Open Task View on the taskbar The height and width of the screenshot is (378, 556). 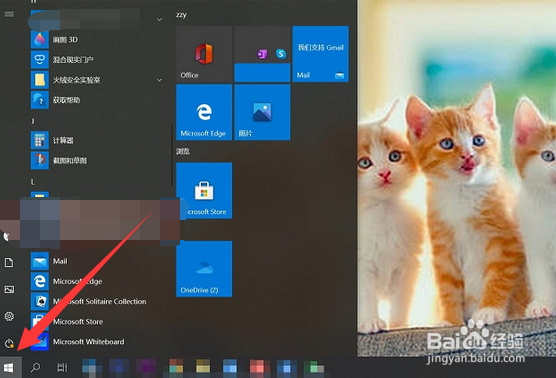pos(62,367)
